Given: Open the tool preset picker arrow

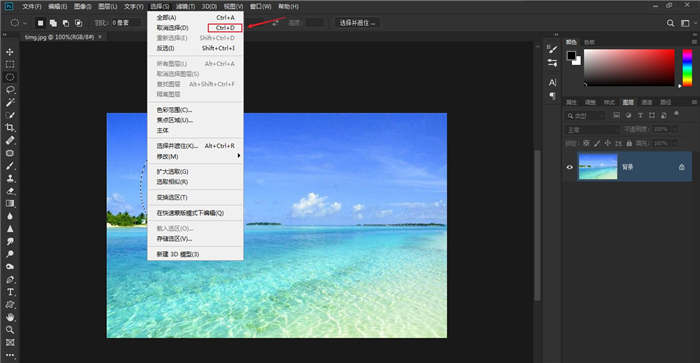Looking at the screenshot, I should click(25, 23).
